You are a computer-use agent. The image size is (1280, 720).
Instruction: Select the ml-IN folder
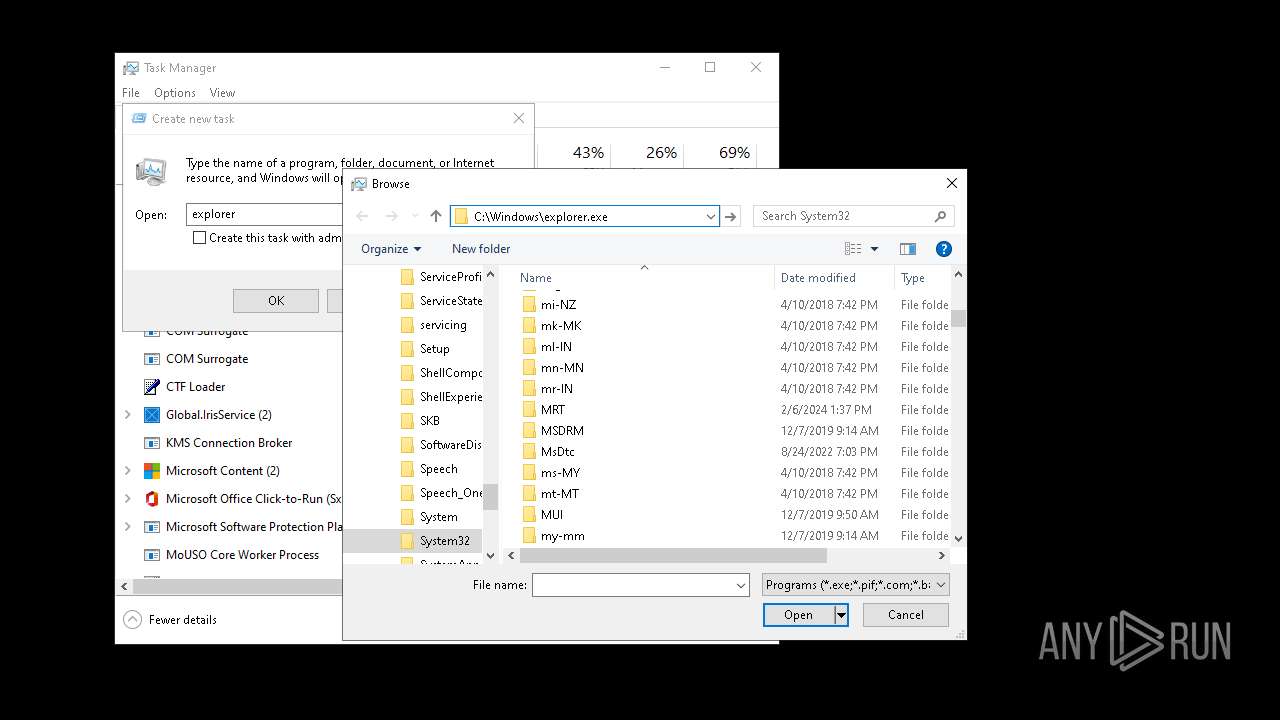click(556, 347)
